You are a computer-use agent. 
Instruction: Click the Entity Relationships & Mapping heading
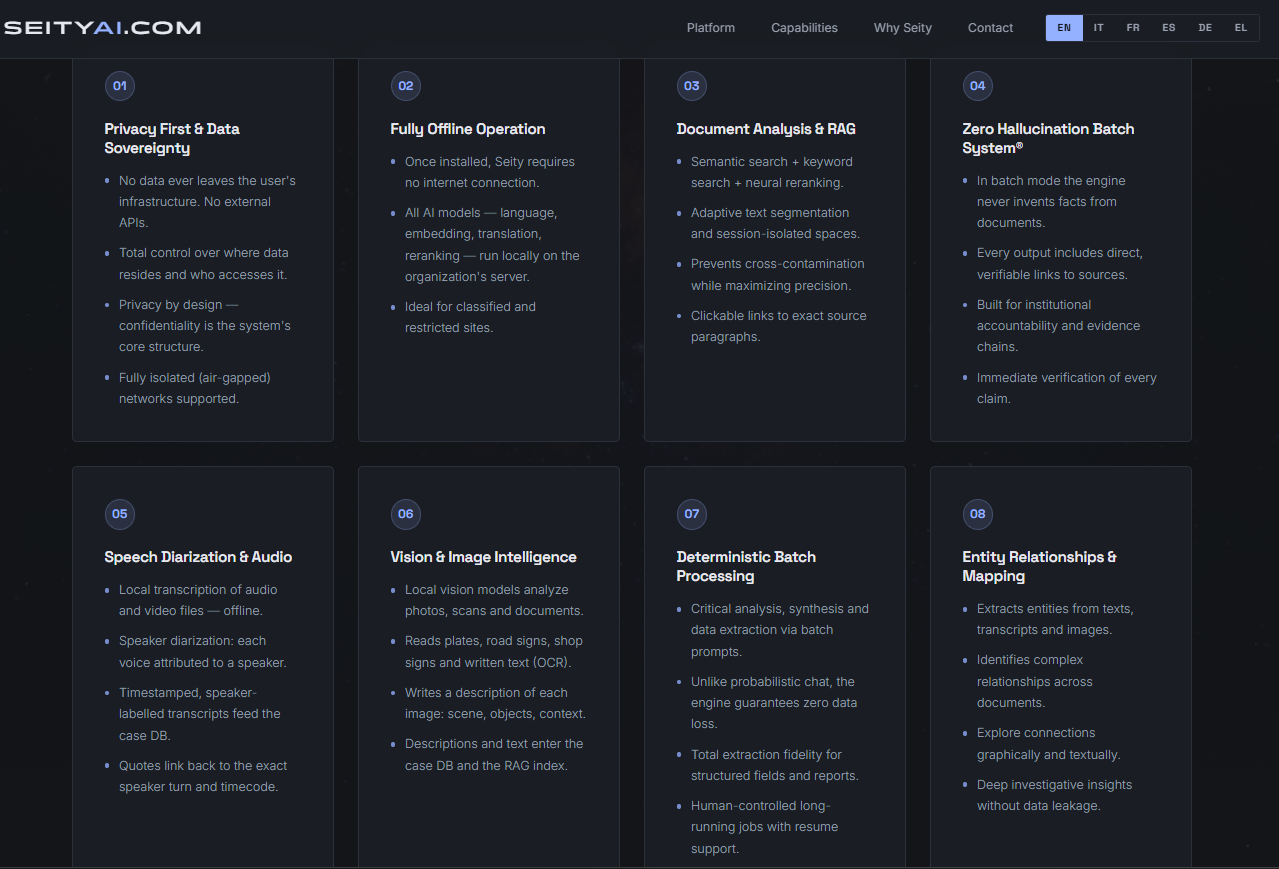click(1040, 566)
